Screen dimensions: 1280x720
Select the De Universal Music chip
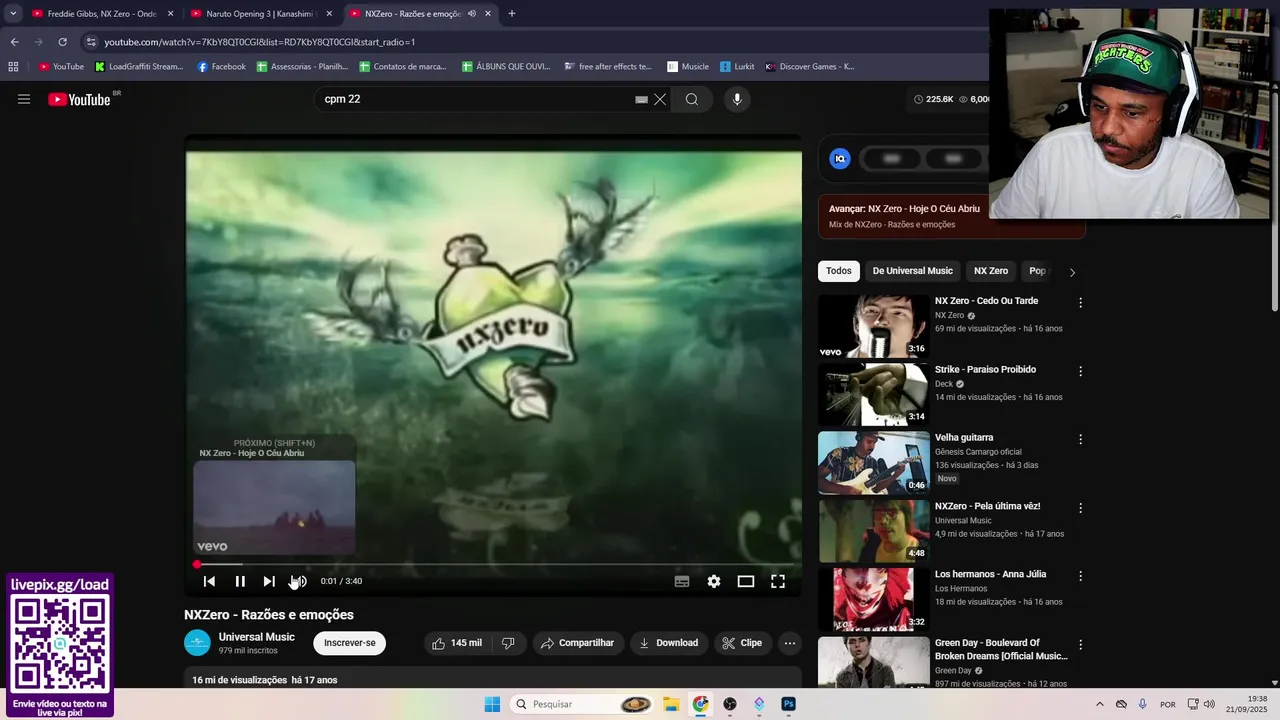tap(912, 271)
